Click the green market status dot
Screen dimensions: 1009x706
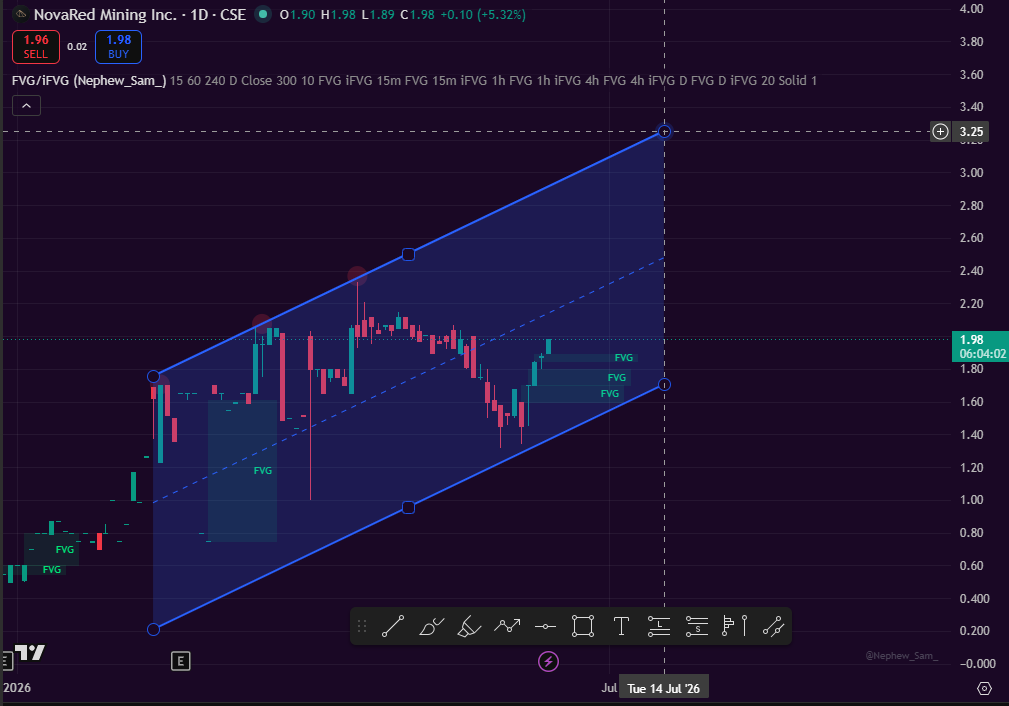[262, 14]
